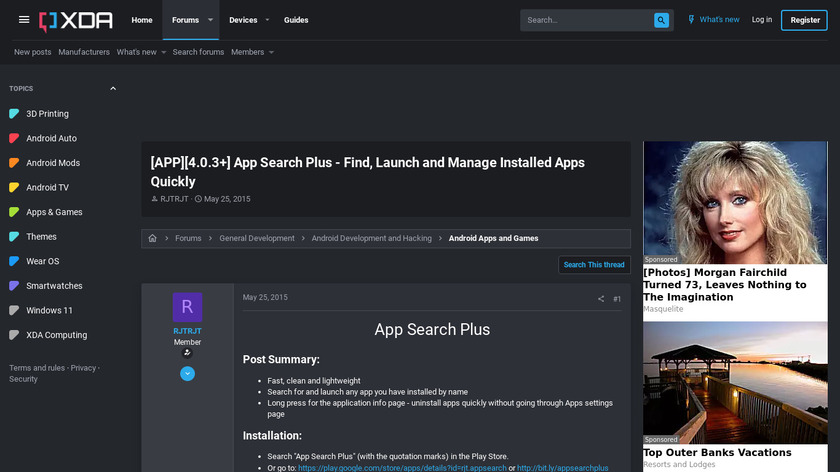Expand the Forums dropdown arrow
This screenshot has height=472, width=840.
click(x=210, y=20)
